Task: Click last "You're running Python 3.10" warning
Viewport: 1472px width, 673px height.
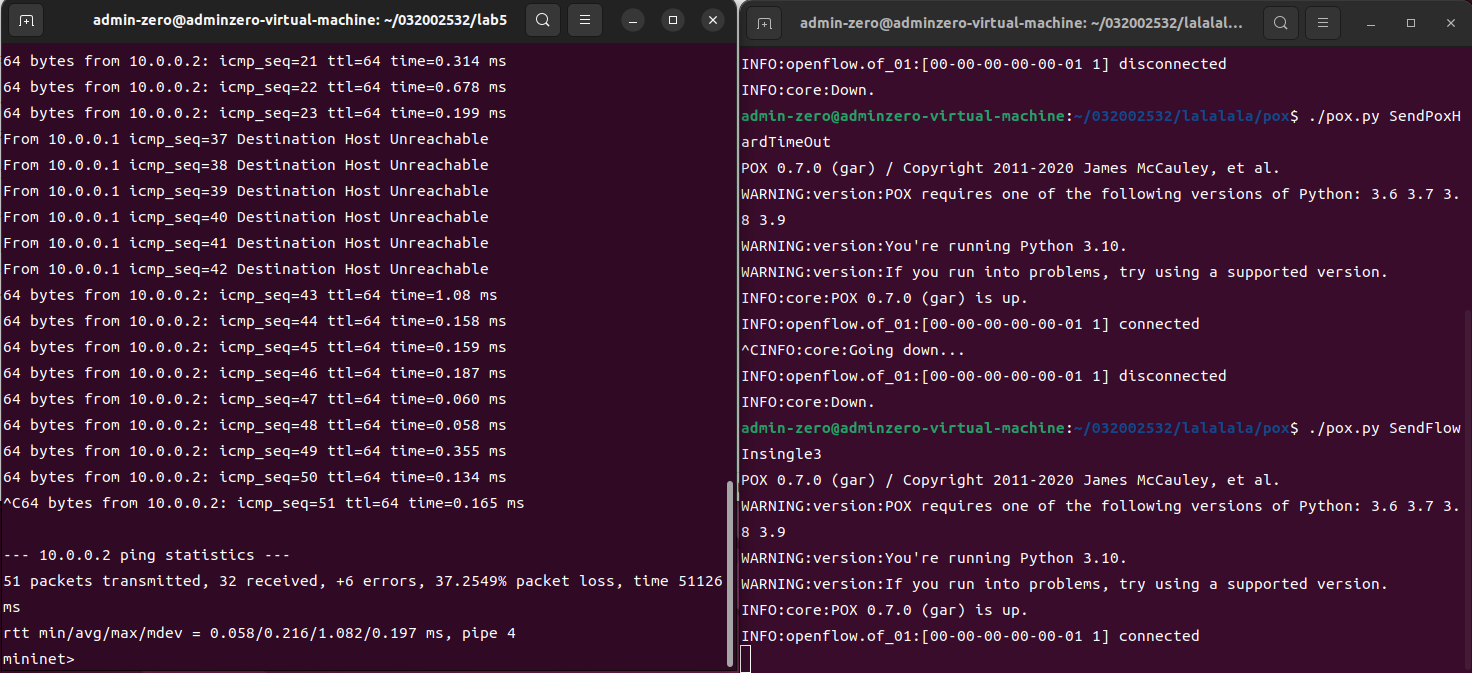Action: tap(934, 558)
